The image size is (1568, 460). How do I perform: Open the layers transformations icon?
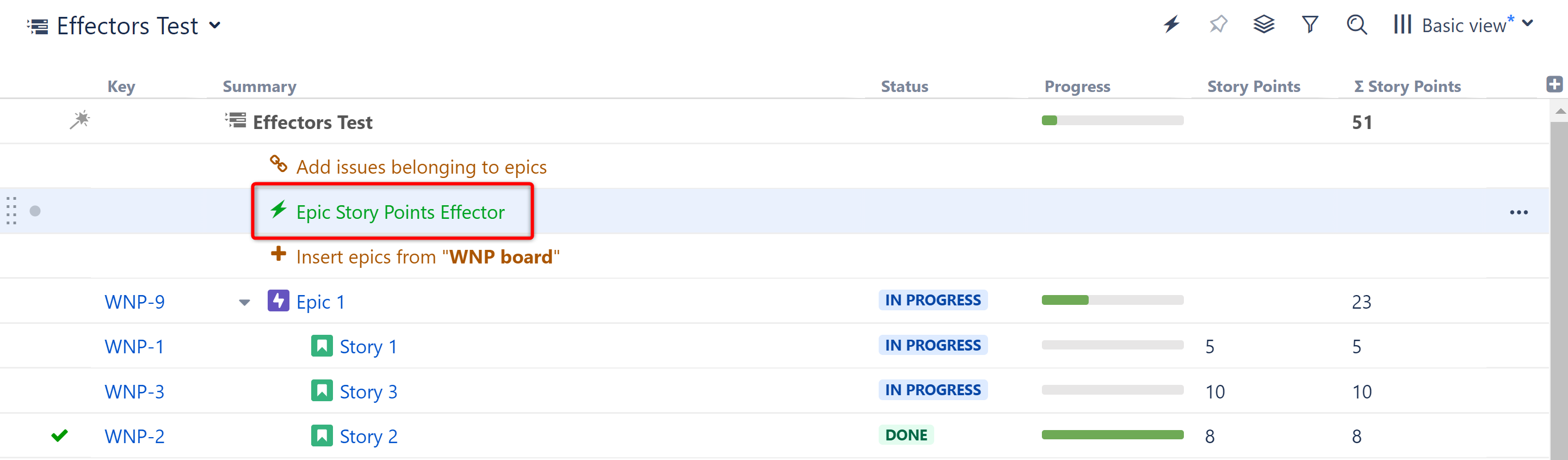click(x=1264, y=24)
